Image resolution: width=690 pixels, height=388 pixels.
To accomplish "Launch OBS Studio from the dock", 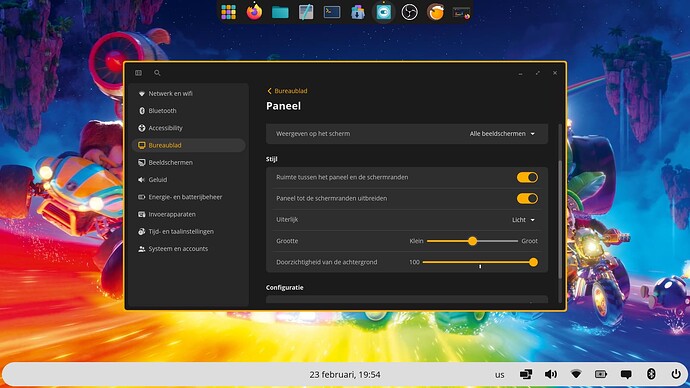I will tap(409, 12).
